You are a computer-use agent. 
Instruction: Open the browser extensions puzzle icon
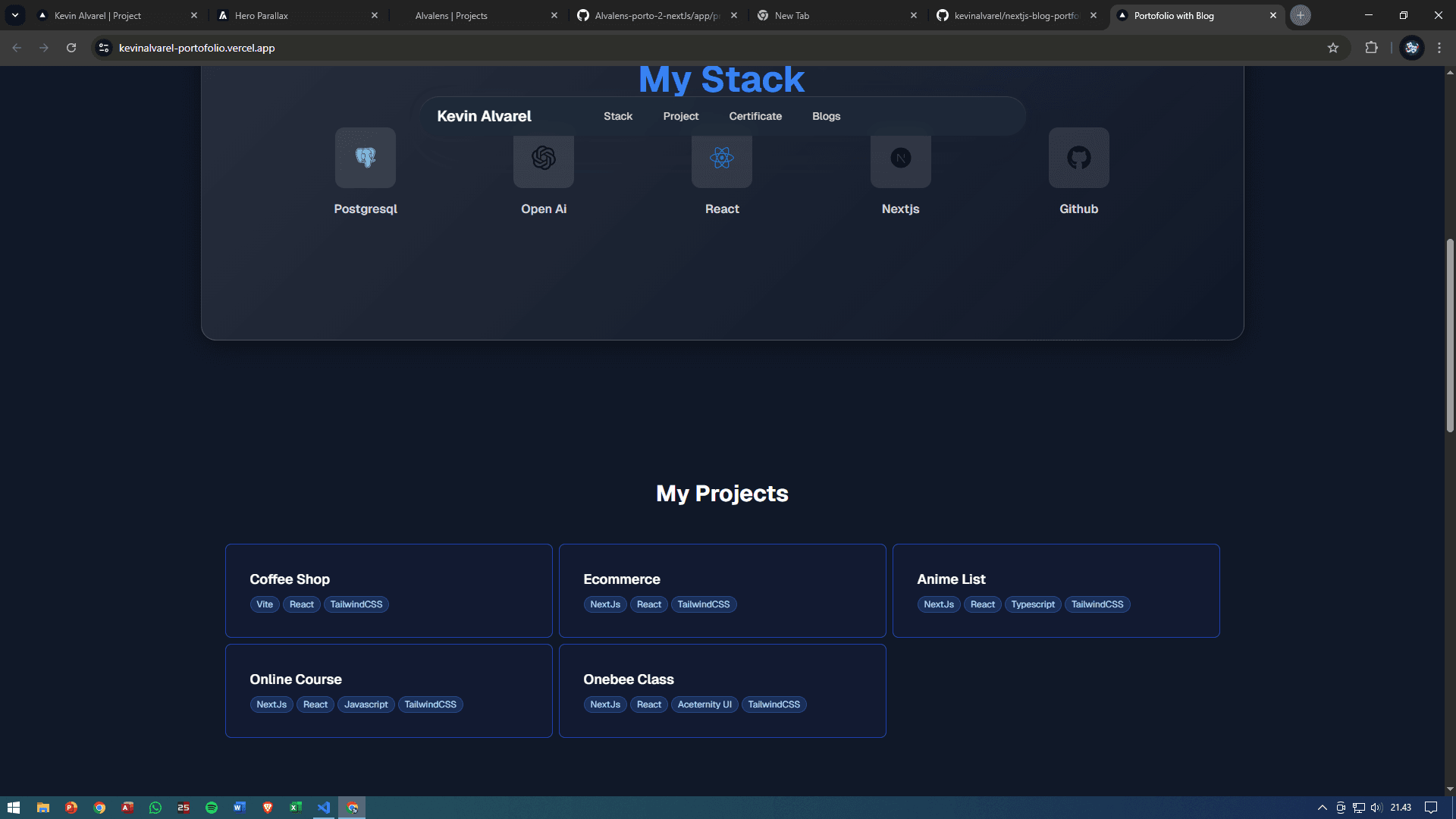(x=1372, y=47)
